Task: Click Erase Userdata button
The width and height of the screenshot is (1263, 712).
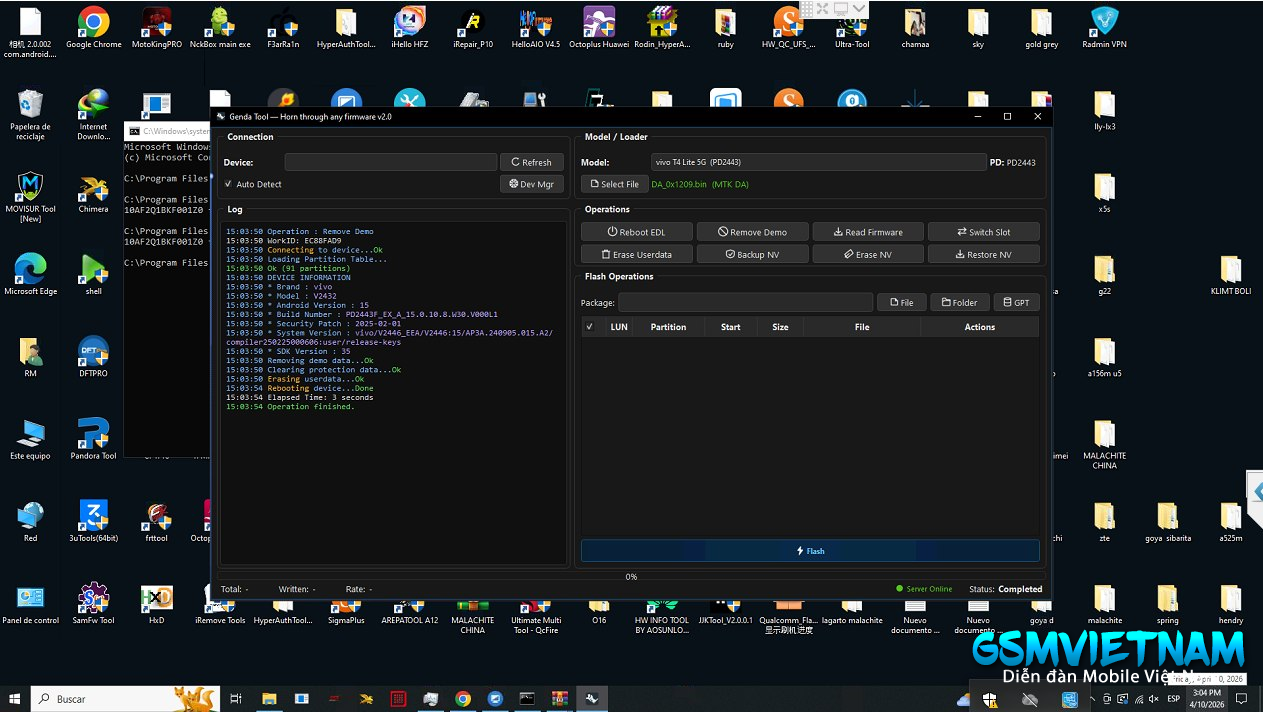Action: 636,255
